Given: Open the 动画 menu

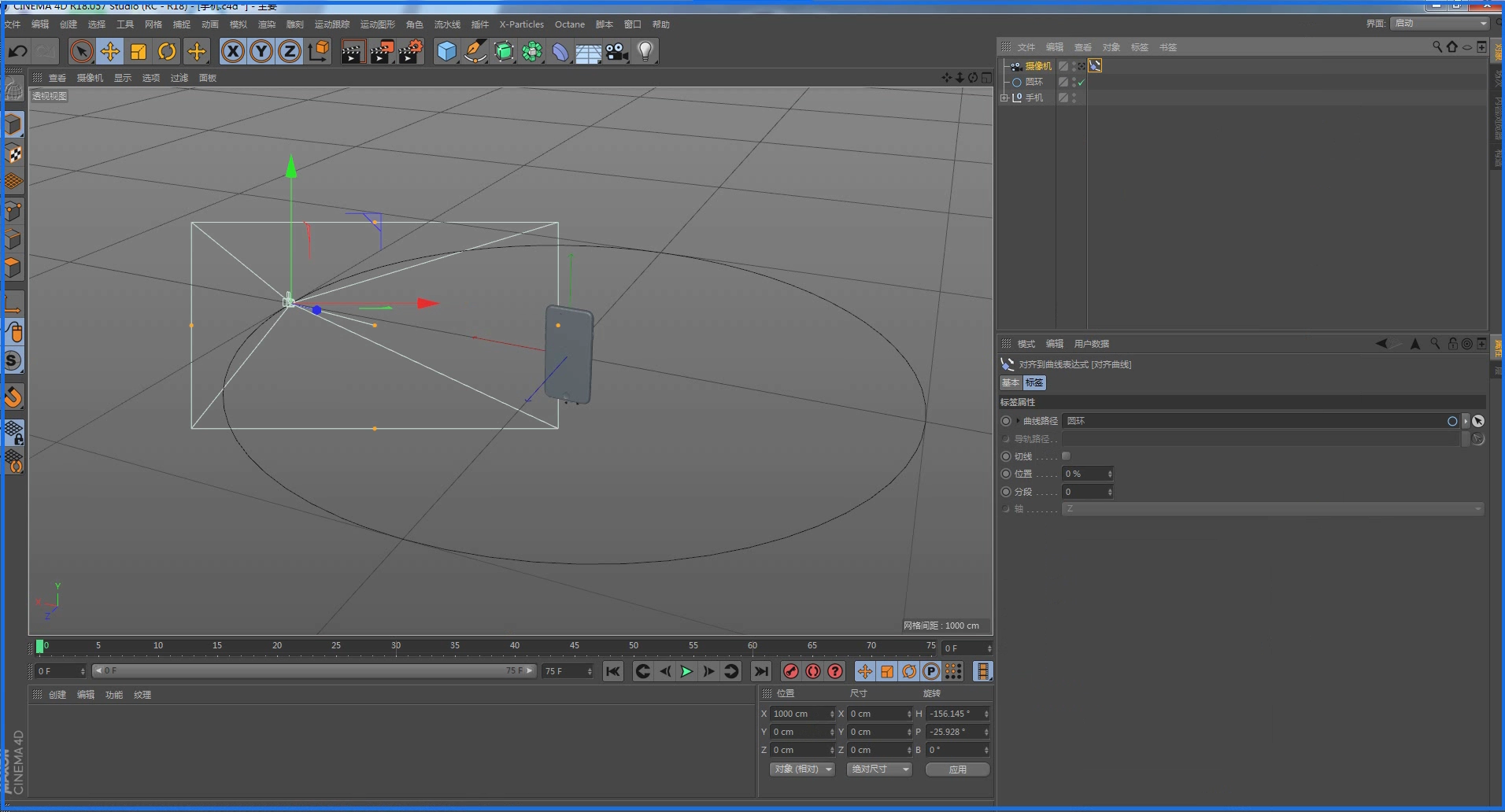Looking at the screenshot, I should coord(210,24).
